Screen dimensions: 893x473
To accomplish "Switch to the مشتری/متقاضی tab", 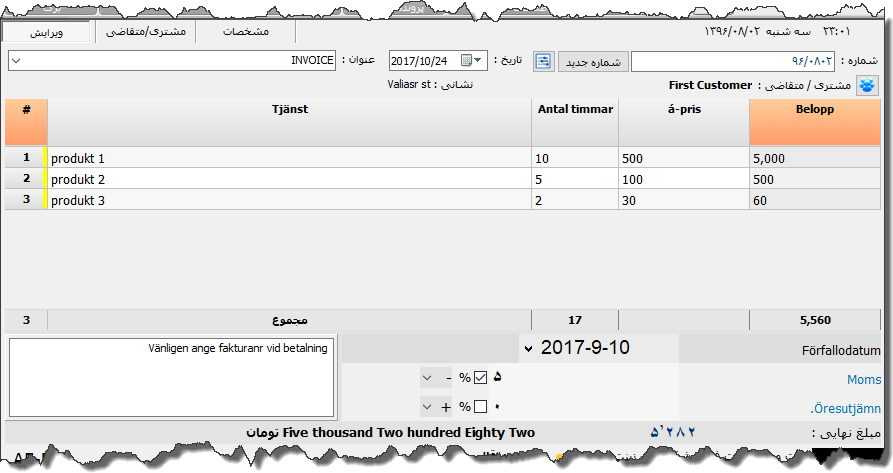I will click(x=146, y=32).
